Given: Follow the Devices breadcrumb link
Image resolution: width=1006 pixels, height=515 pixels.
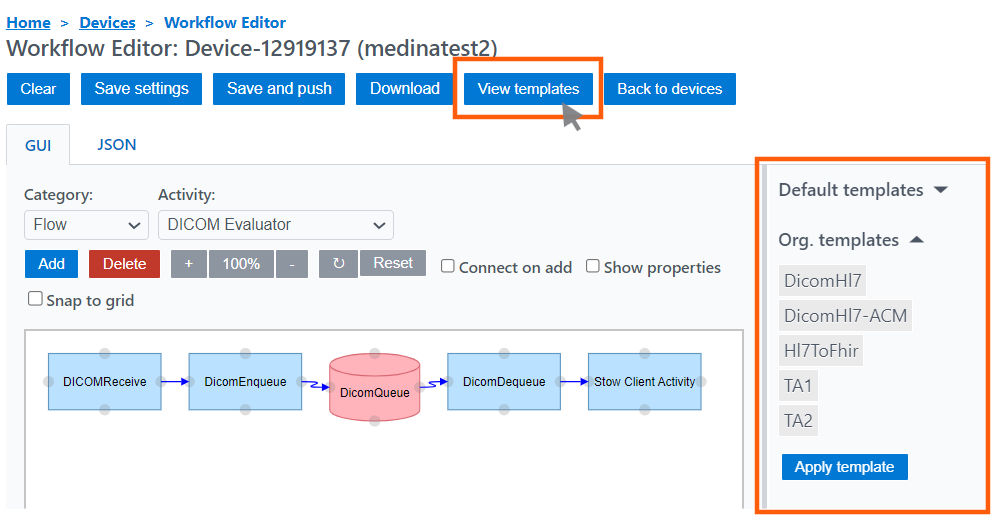Looking at the screenshot, I should [x=107, y=22].
